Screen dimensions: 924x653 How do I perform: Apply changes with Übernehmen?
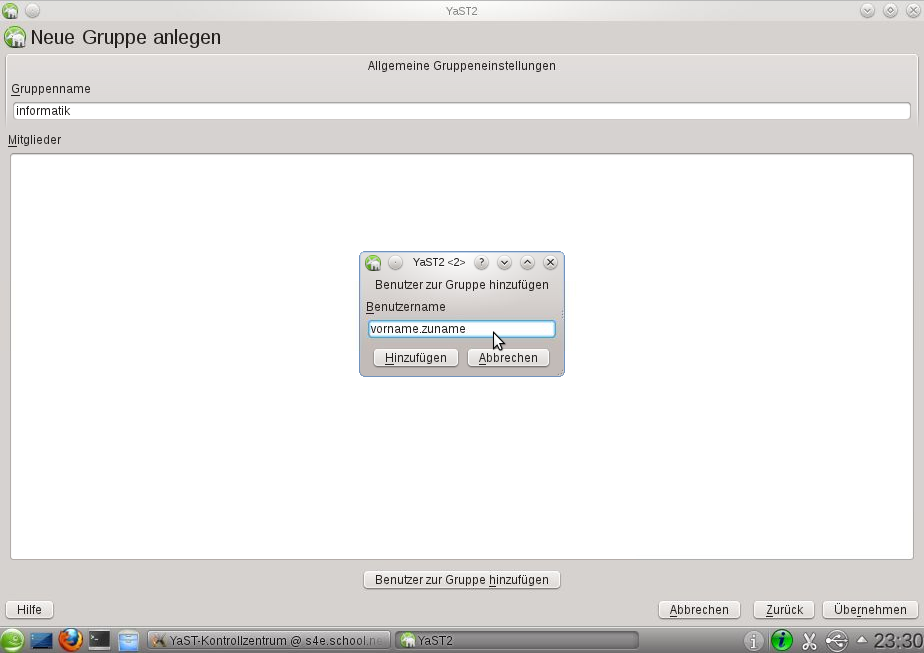870,609
